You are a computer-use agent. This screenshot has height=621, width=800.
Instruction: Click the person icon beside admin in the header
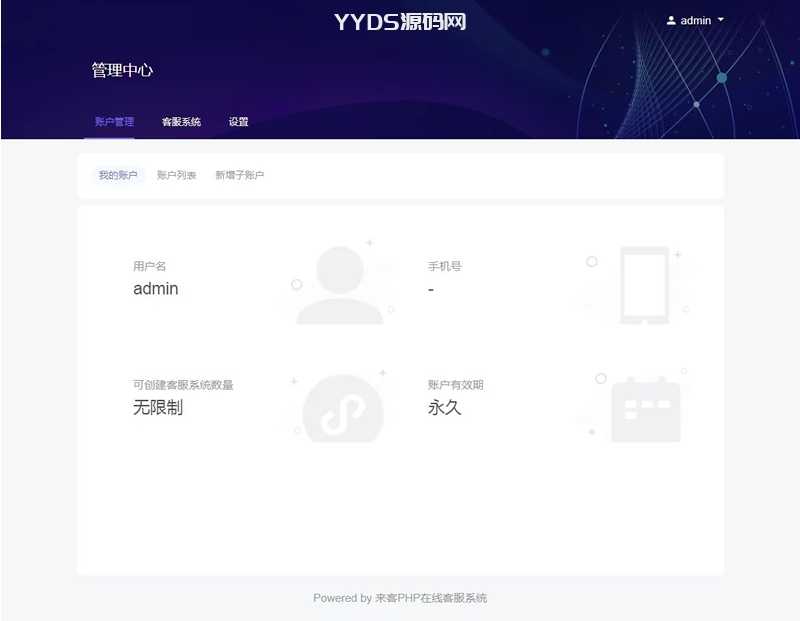click(x=671, y=20)
